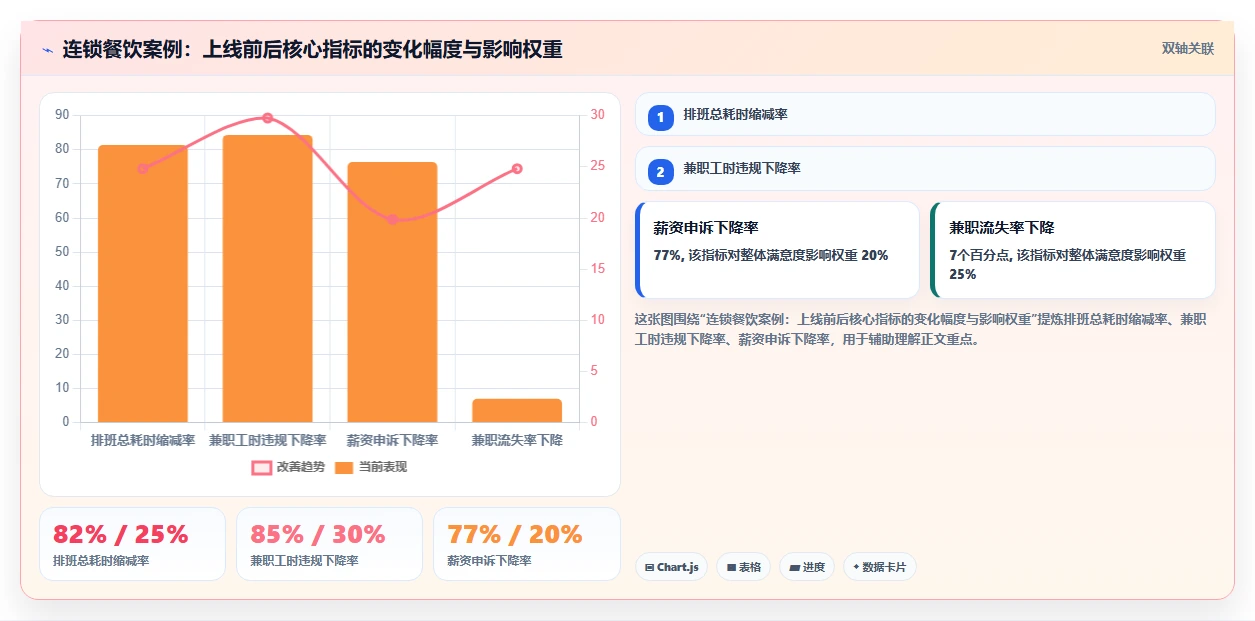Open the 薪资申诉下降率 detail card
Image resolution: width=1255 pixels, height=621 pixels.
coord(777,250)
